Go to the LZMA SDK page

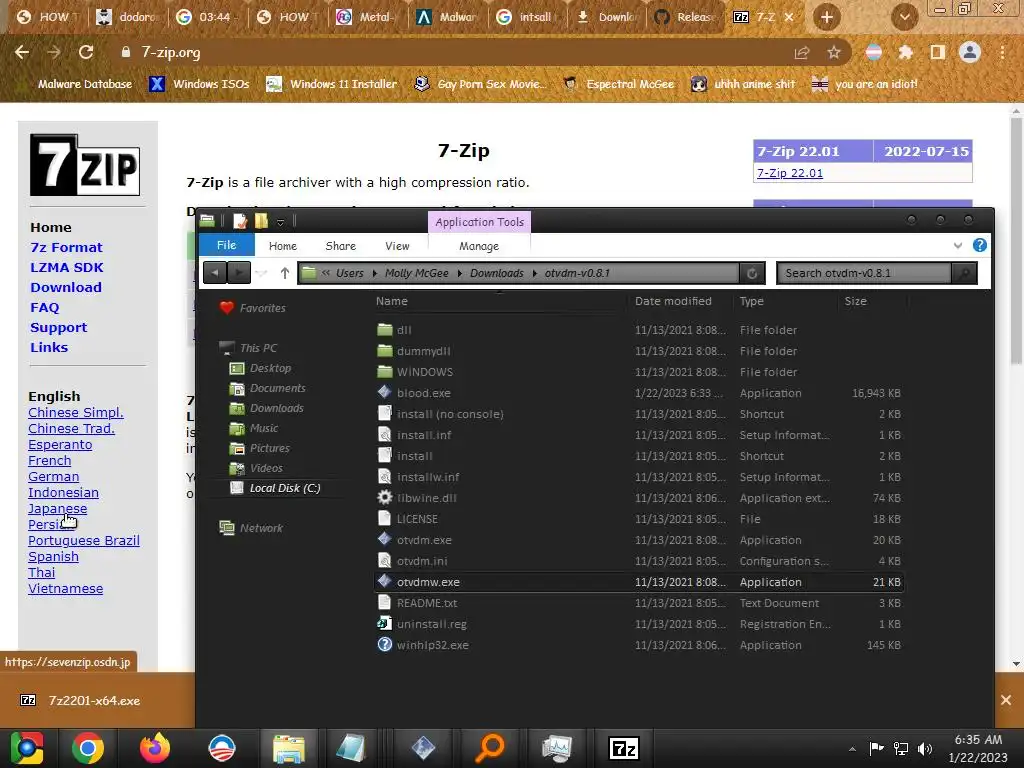[67, 267]
